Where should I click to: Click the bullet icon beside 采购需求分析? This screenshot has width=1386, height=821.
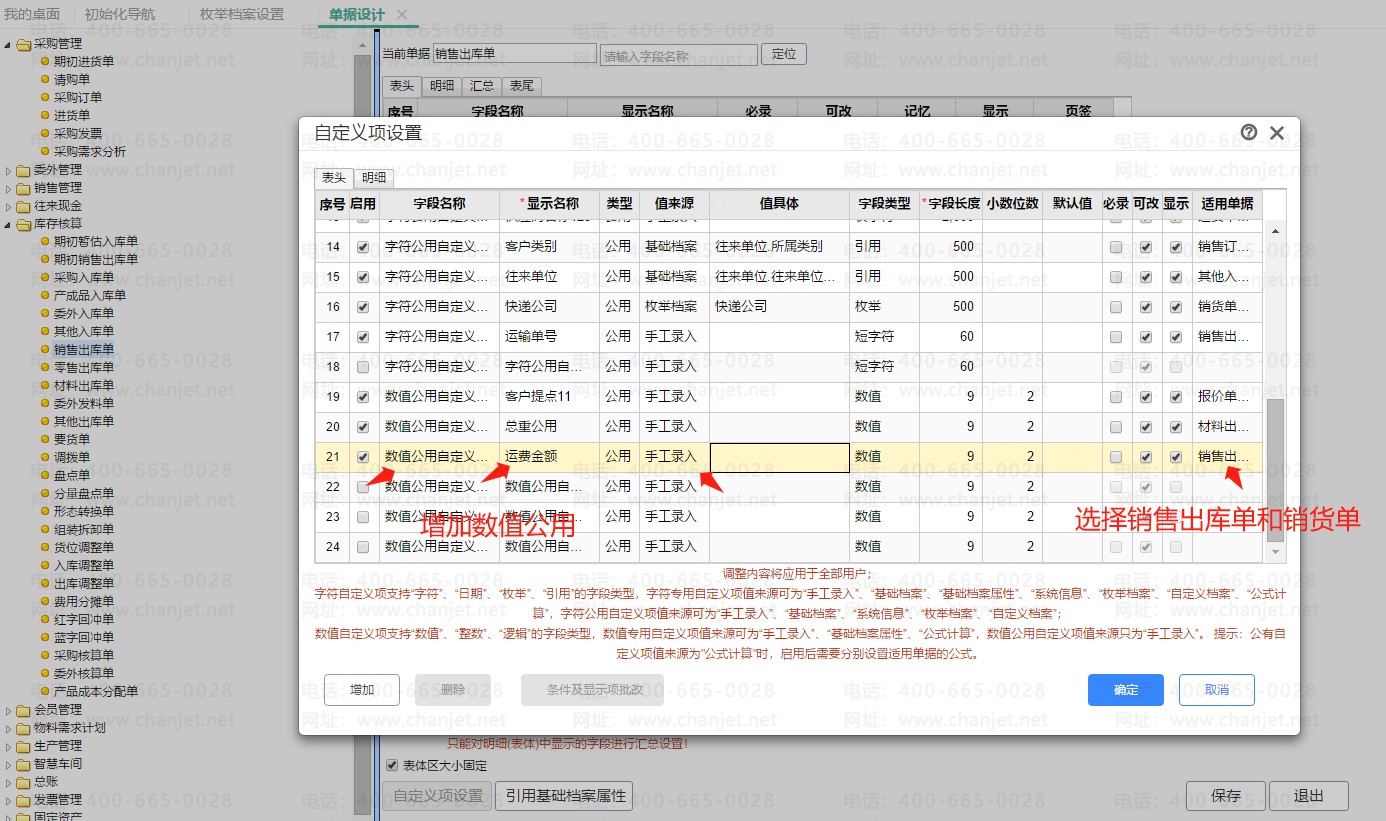[44, 152]
